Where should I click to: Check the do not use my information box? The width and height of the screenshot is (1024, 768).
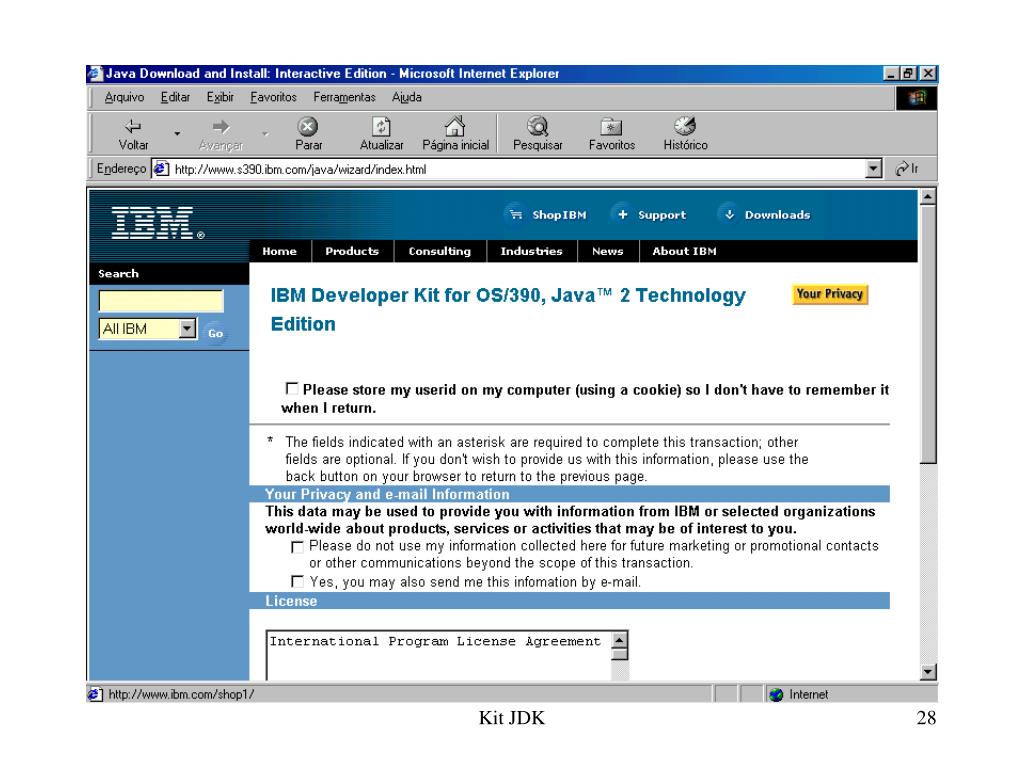tap(297, 547)
